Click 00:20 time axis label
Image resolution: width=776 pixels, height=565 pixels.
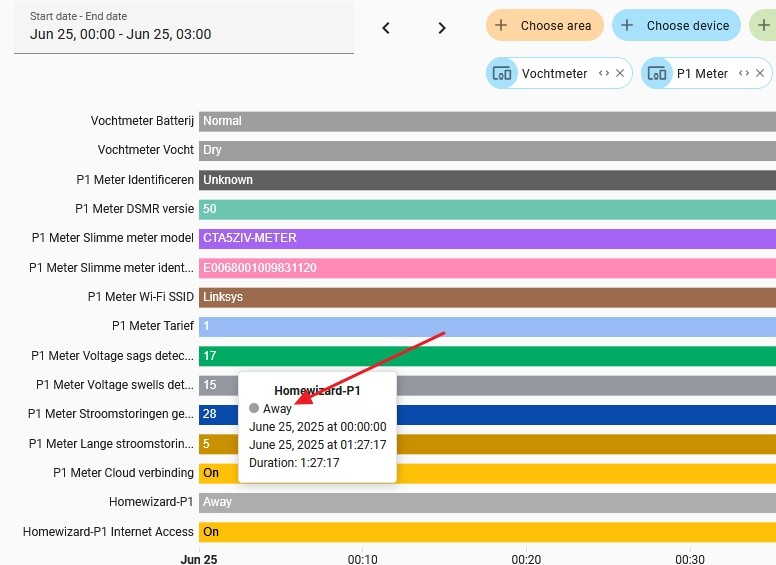pos(526,560)
